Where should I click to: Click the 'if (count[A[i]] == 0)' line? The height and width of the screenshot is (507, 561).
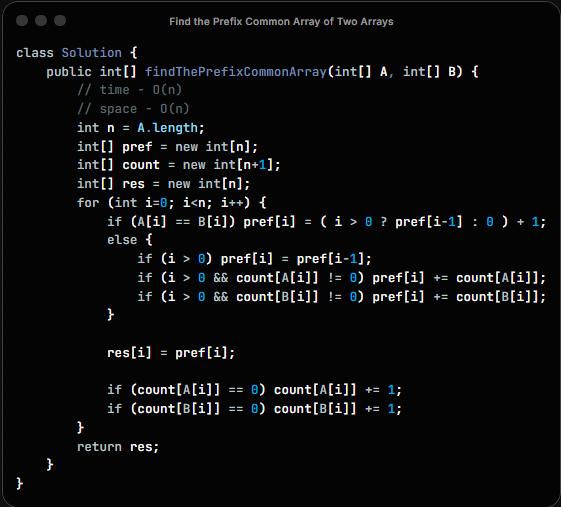[x=254, y=390]
